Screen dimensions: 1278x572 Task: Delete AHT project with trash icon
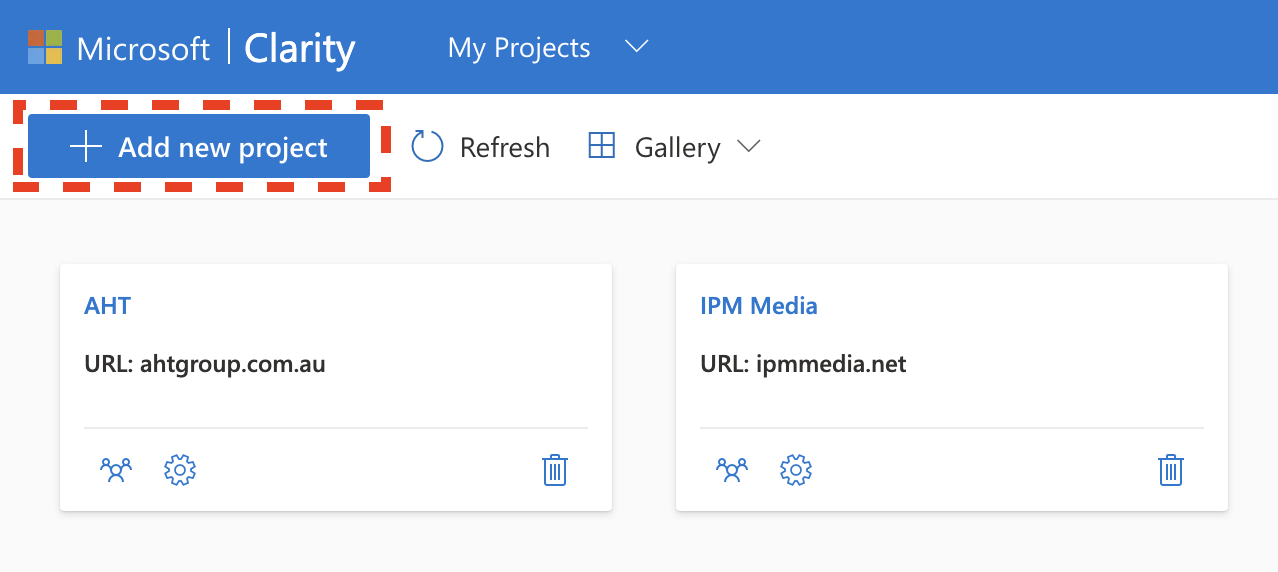pyautogui.click(x=555, y=469)
